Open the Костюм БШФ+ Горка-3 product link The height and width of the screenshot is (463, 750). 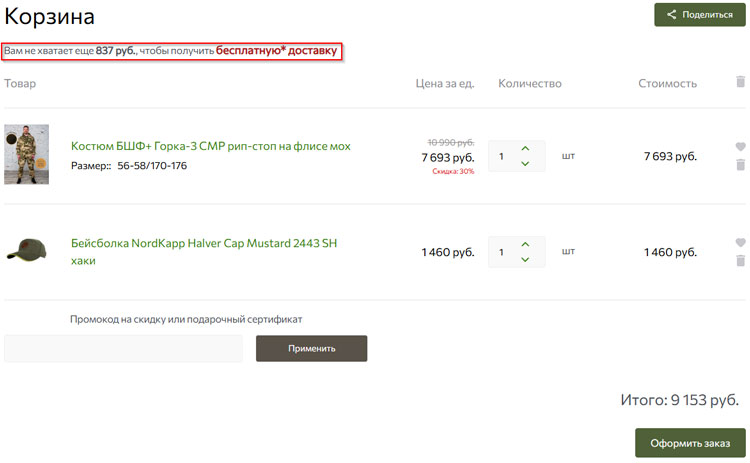[x=210, y=146]
